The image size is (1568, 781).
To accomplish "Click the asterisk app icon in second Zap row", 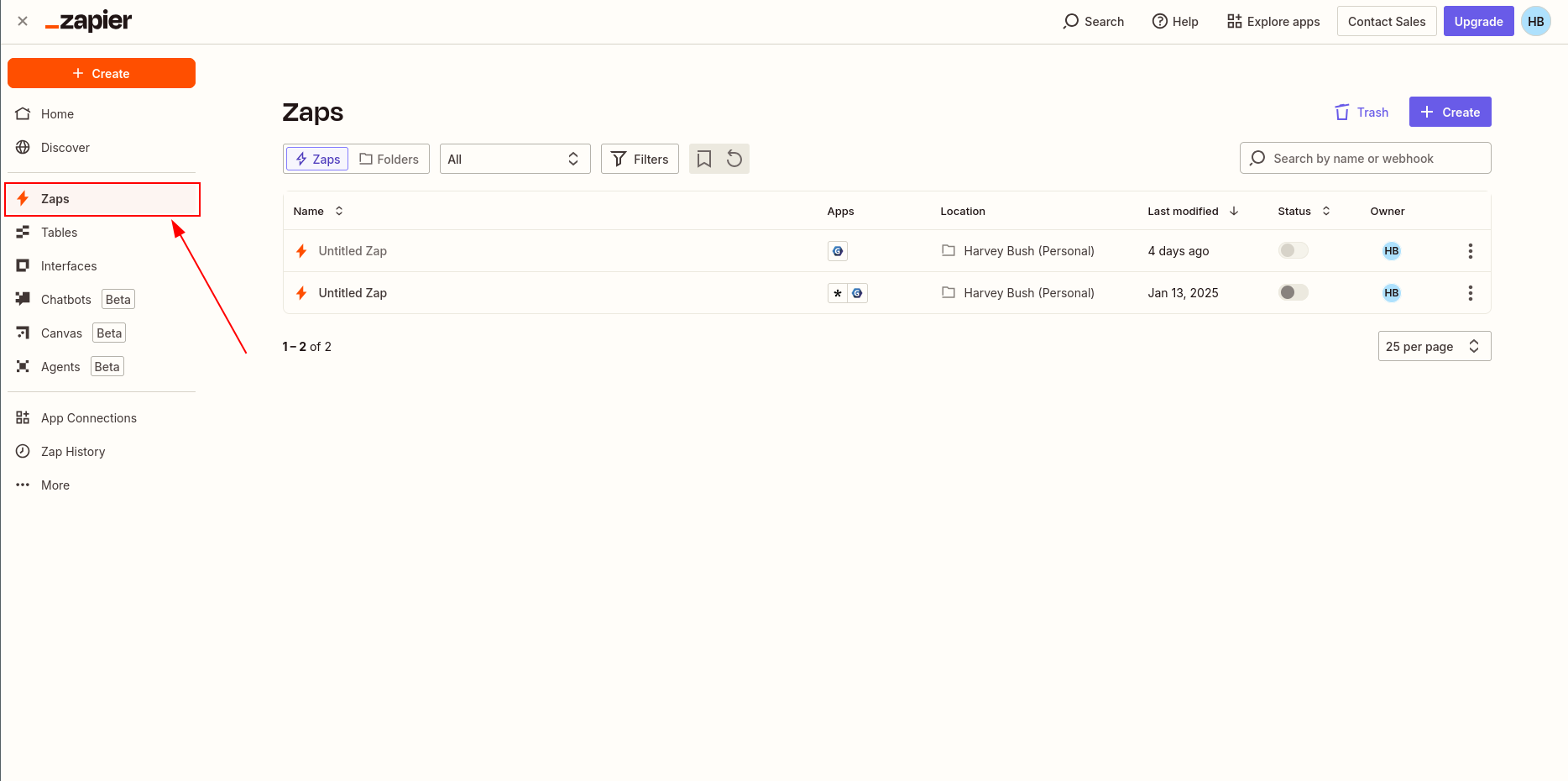I will (x=838, y=293).
